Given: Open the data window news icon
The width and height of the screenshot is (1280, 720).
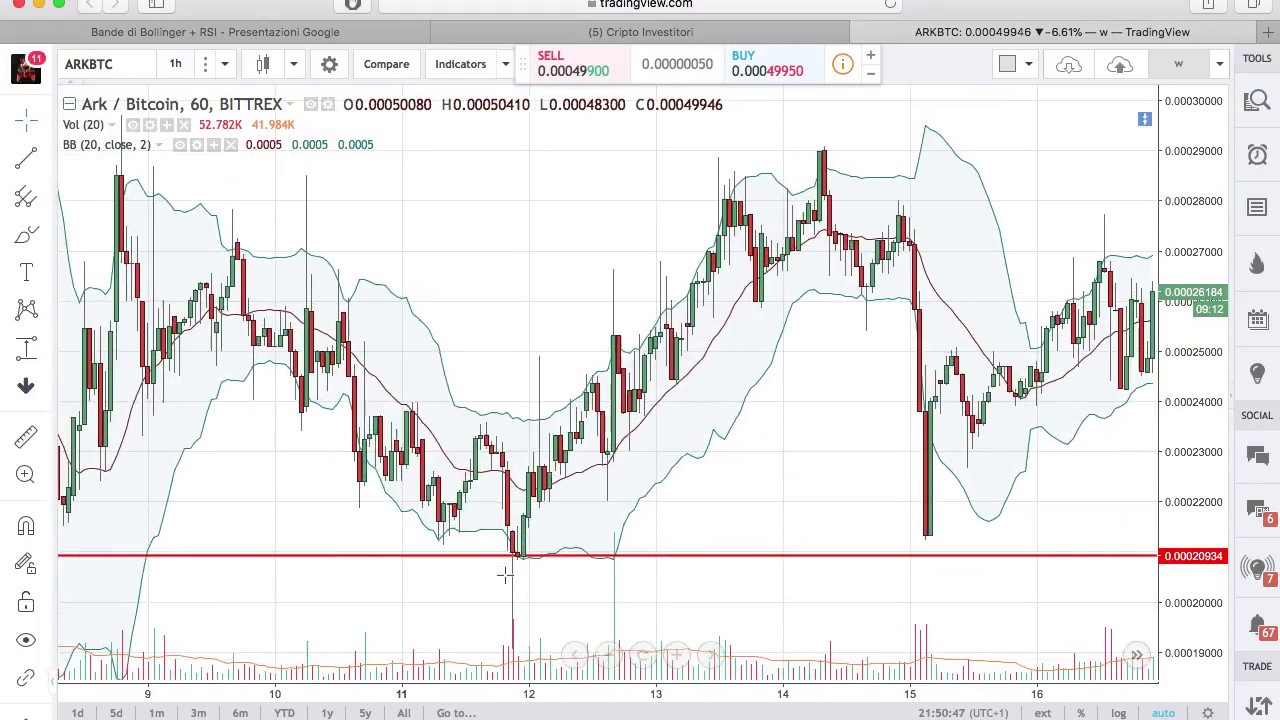Looking at the screenshot, I should coord(1257,208).
